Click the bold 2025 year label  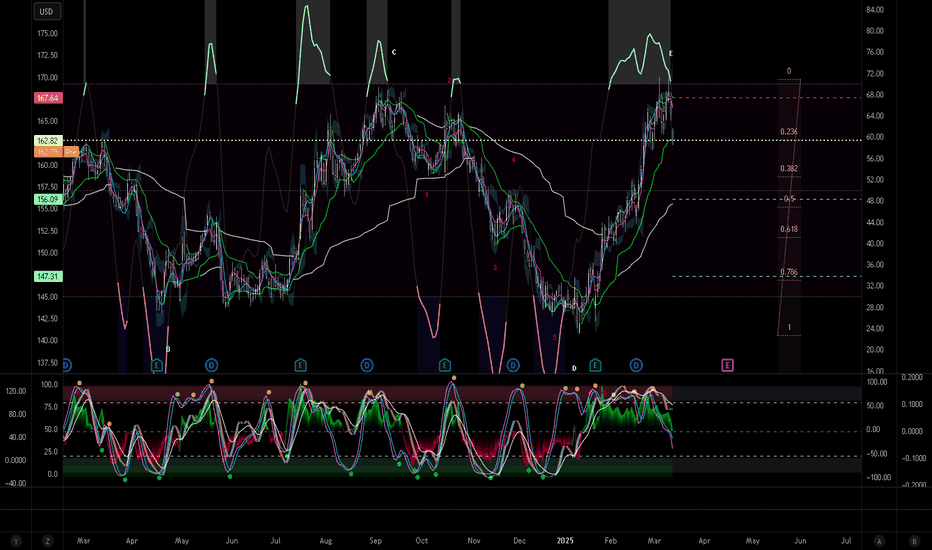click(565, 541)
